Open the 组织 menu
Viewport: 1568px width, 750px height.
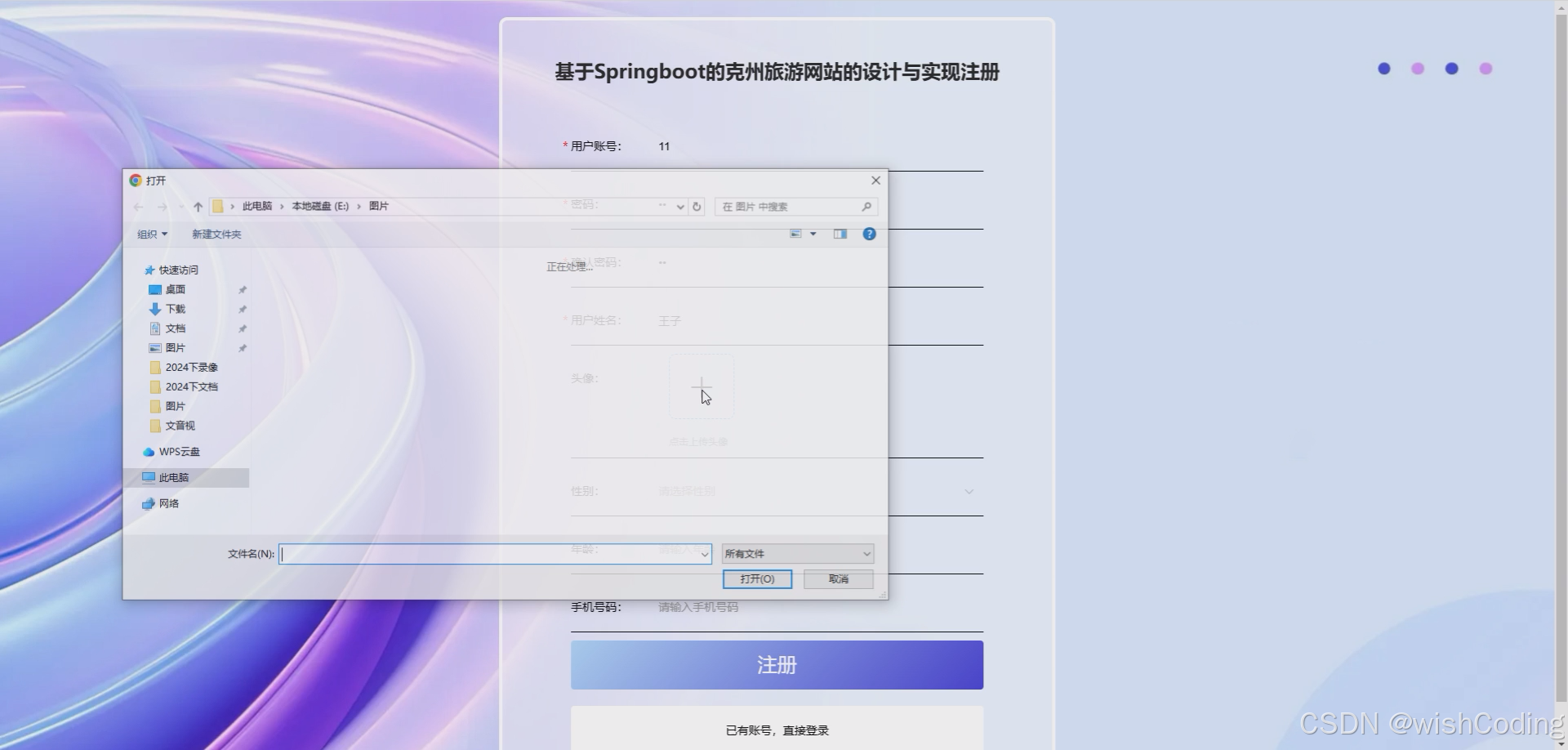pyautogui.click(x=152, y=234)
